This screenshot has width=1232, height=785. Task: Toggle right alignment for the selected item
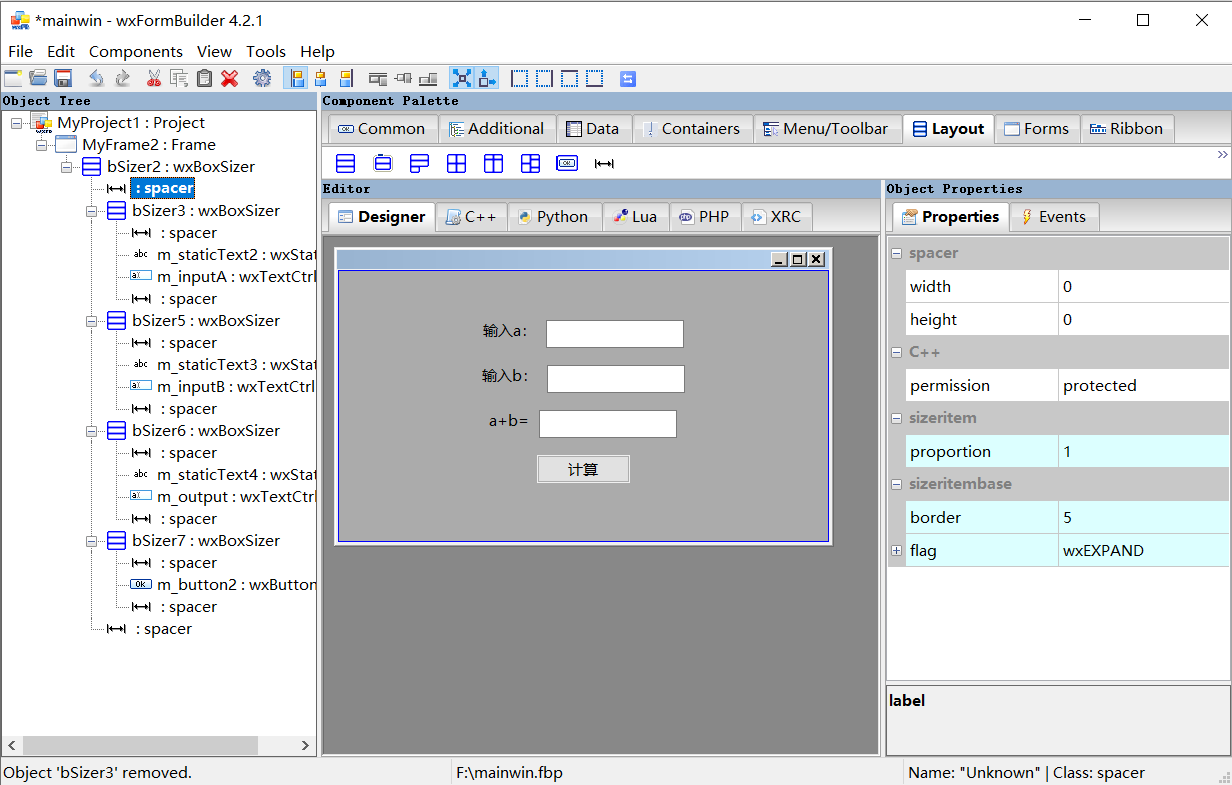click(x=345, y=78)
